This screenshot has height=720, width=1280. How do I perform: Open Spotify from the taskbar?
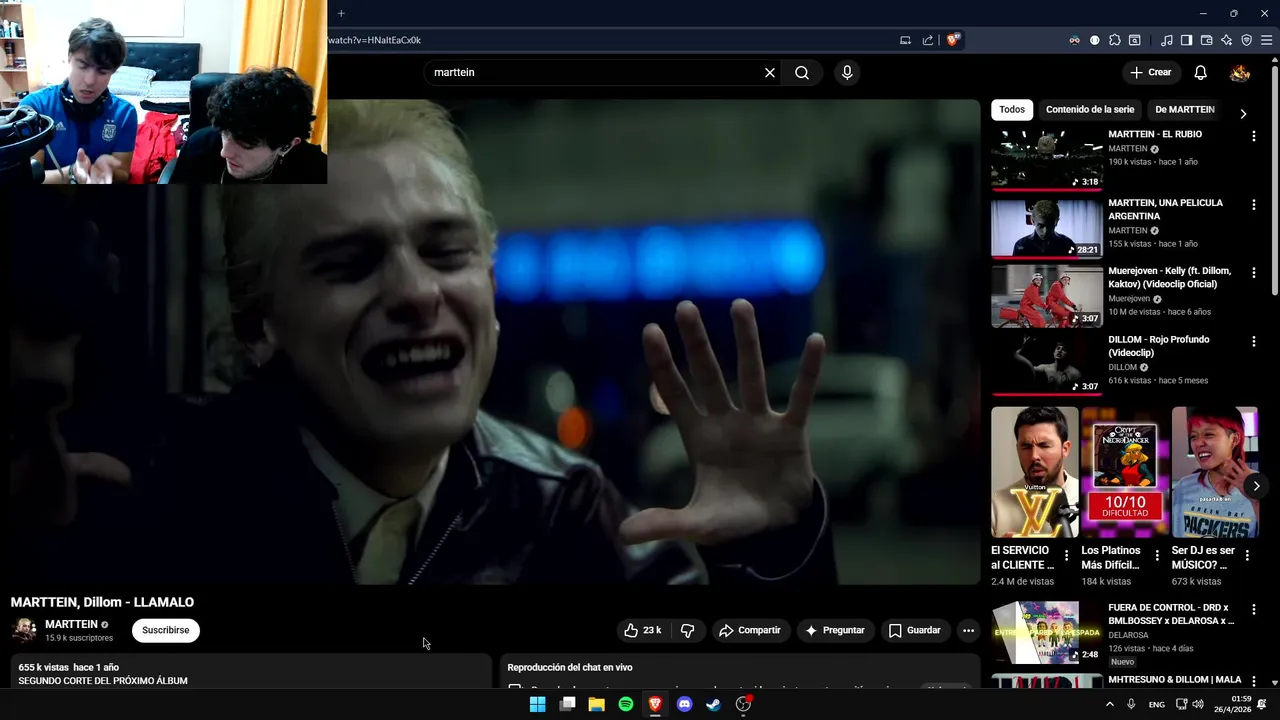(x=626, y=704)
